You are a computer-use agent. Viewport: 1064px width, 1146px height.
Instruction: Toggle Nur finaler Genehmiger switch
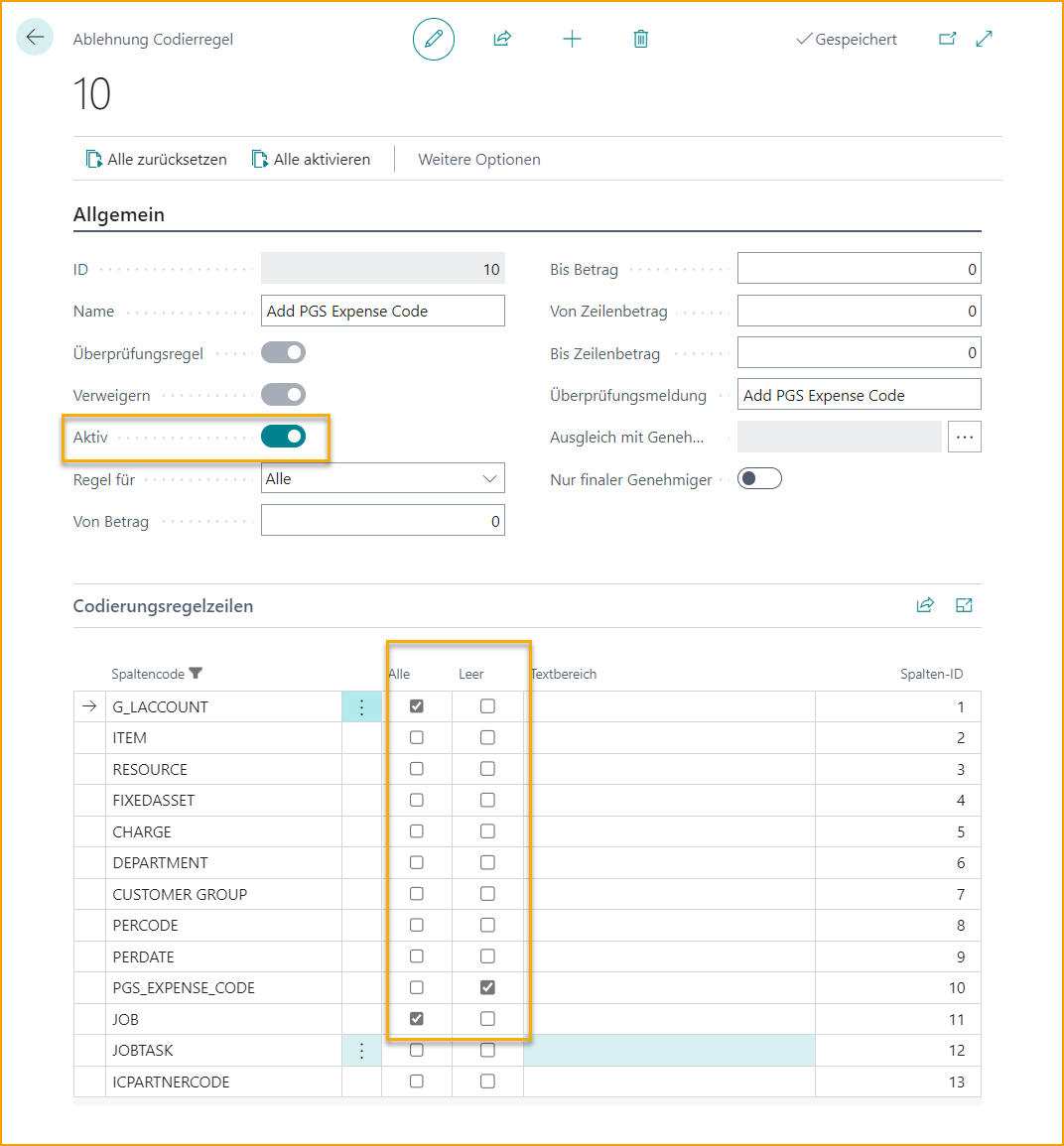pyautogui.click(x=759, y=479)
